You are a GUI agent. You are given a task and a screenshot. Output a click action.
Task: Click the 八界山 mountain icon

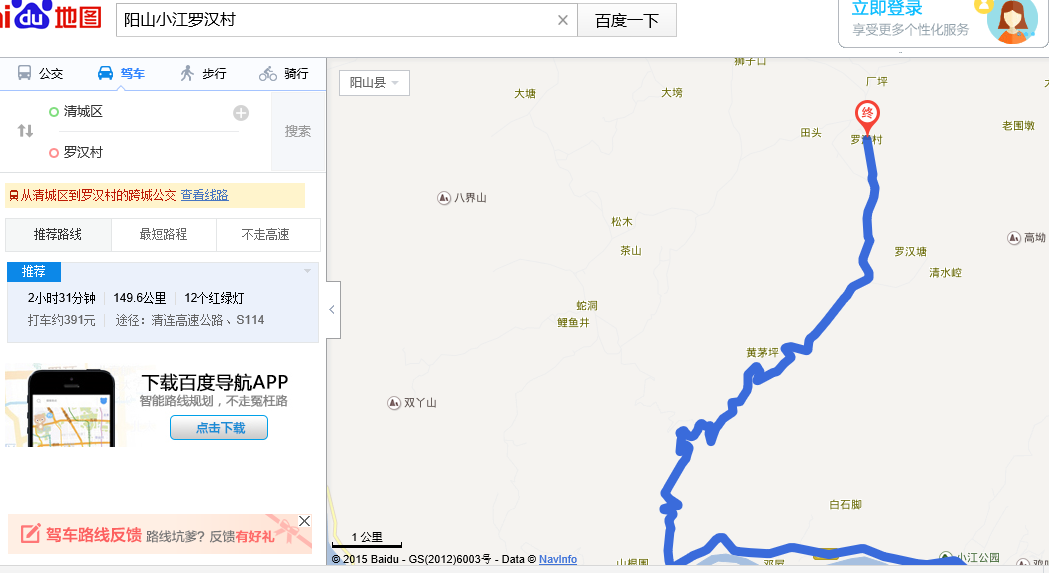click(444, 198)
